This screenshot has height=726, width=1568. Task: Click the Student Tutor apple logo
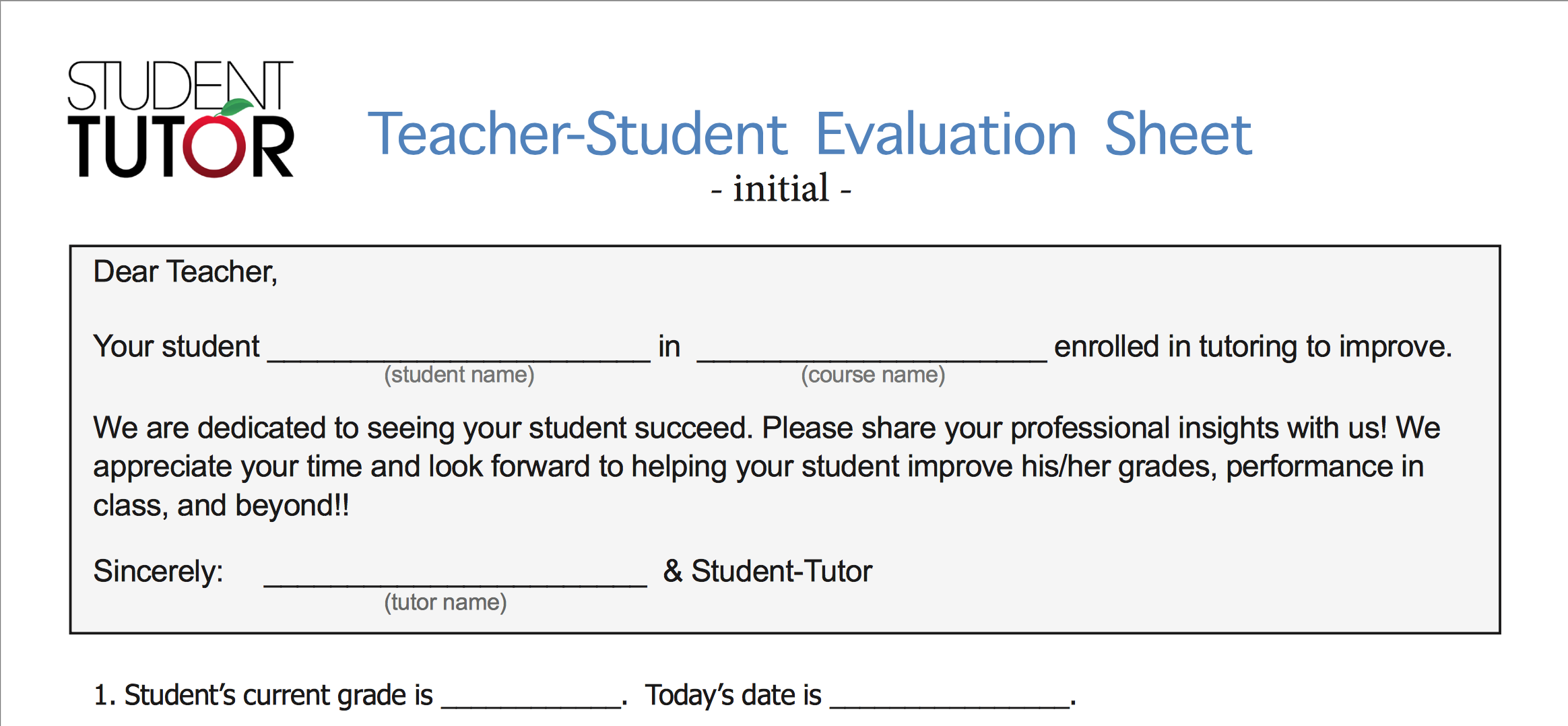pyautogui.click(x=181, y=119)
